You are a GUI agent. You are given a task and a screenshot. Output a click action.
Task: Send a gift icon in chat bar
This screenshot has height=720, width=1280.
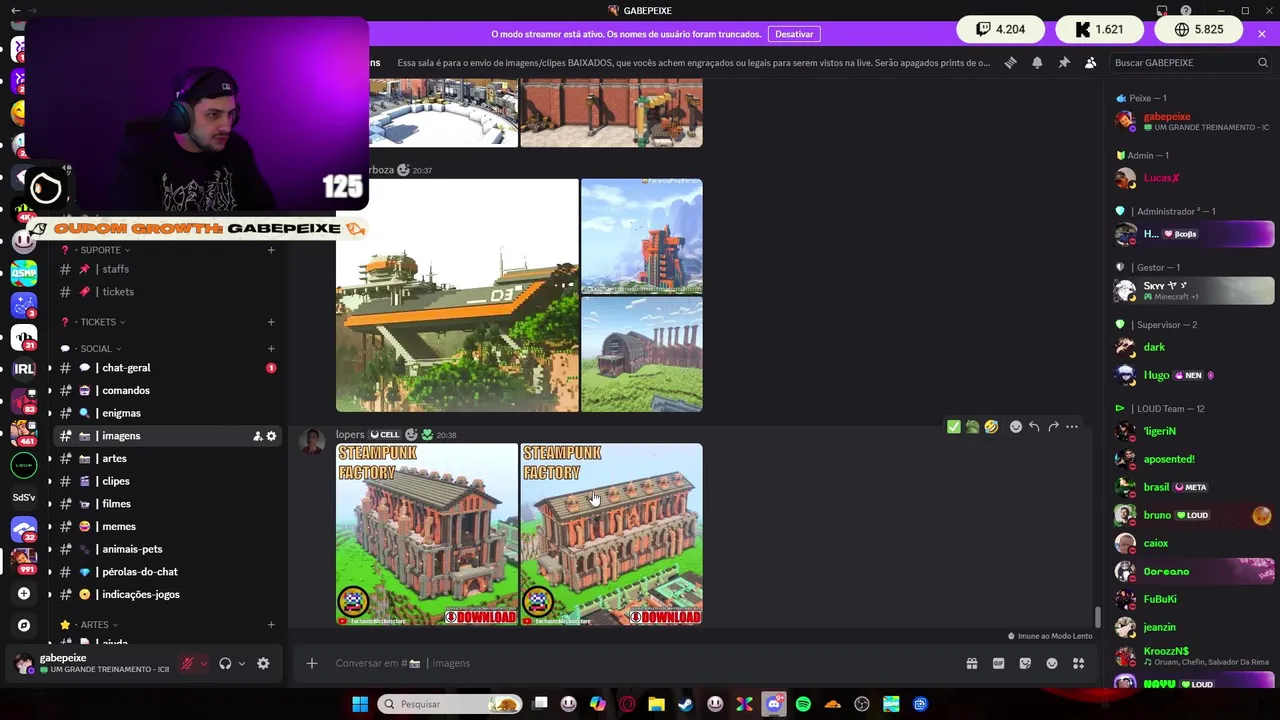click(971, 663)
